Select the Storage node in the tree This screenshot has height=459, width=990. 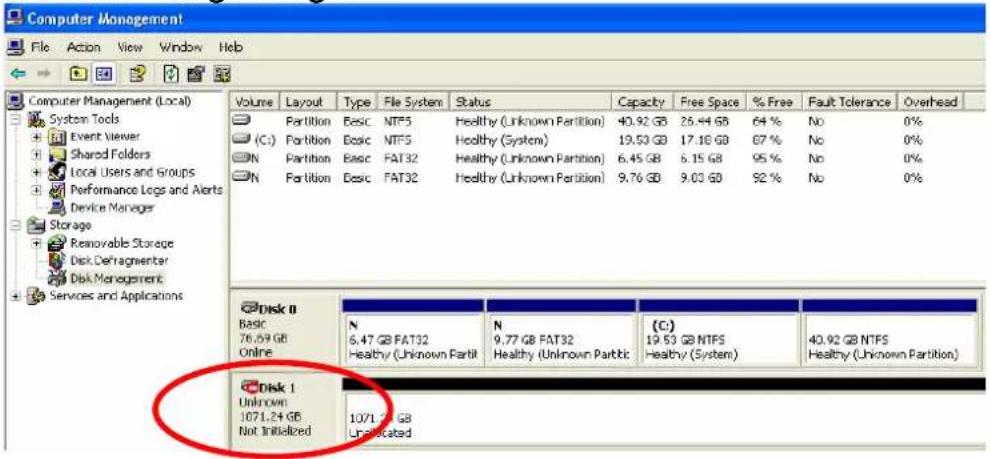point(70,225)
